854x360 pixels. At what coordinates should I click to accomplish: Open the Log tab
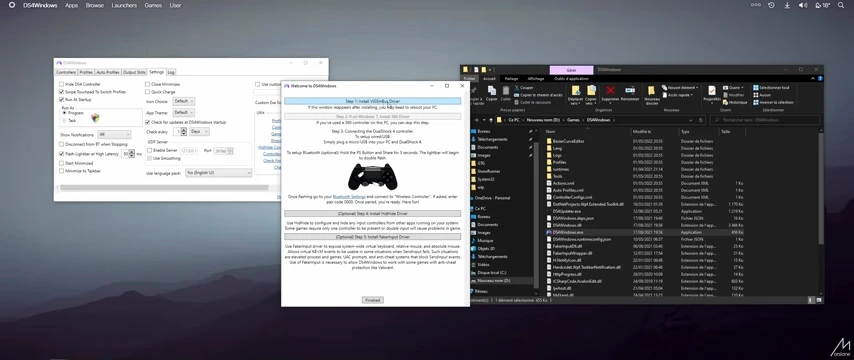click(171, 72)
